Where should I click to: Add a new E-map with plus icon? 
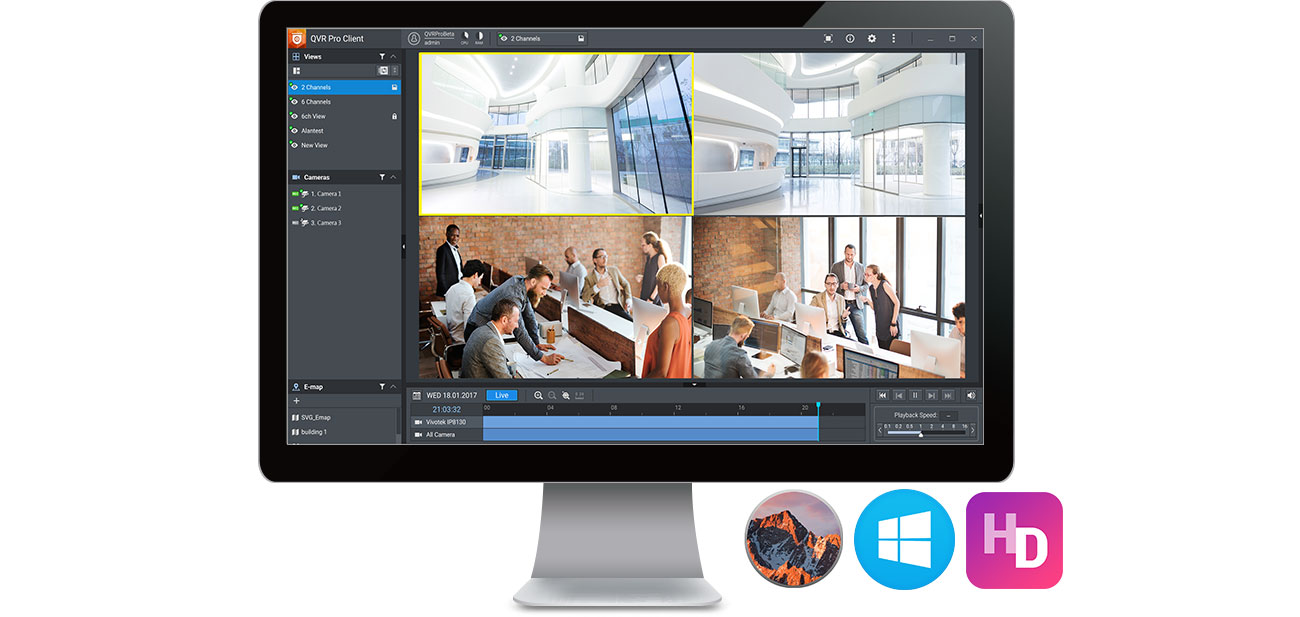coord(296,400)
